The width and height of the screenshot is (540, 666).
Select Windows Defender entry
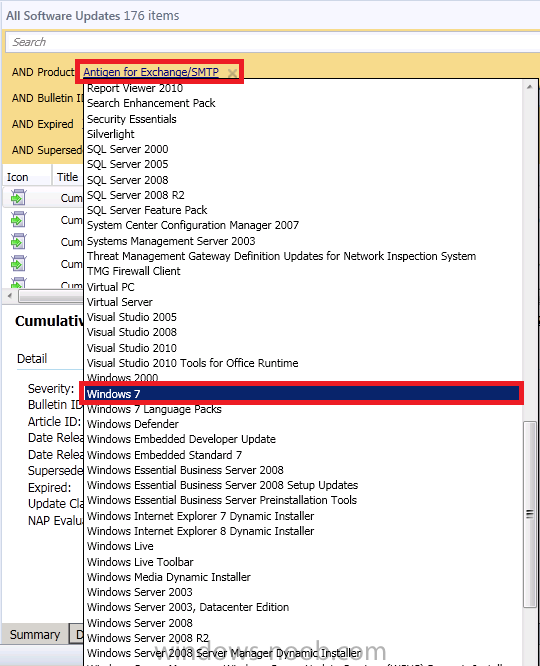[x=133, y=424]
